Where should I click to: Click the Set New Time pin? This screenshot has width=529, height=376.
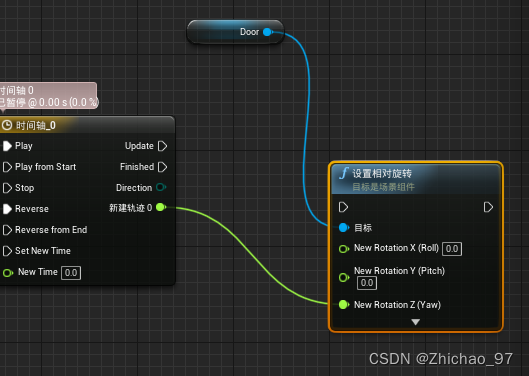pyautogui.click(x=7, y=251)
